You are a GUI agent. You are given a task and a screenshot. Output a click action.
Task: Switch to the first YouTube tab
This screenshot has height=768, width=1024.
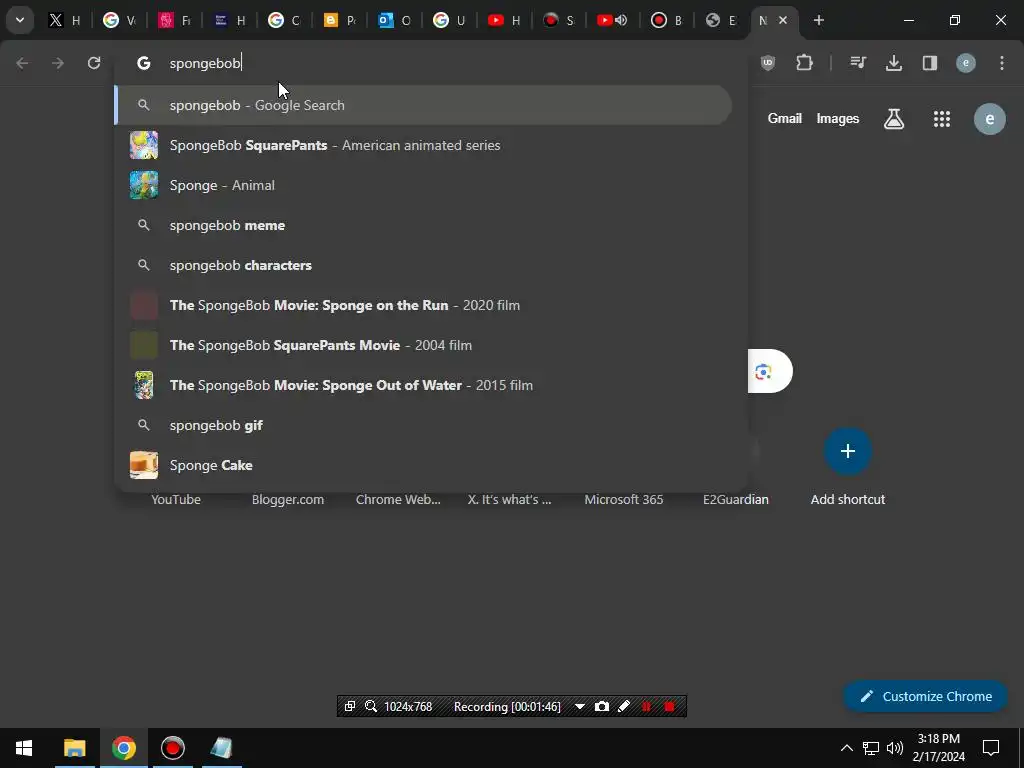click(x=505, y=20)
